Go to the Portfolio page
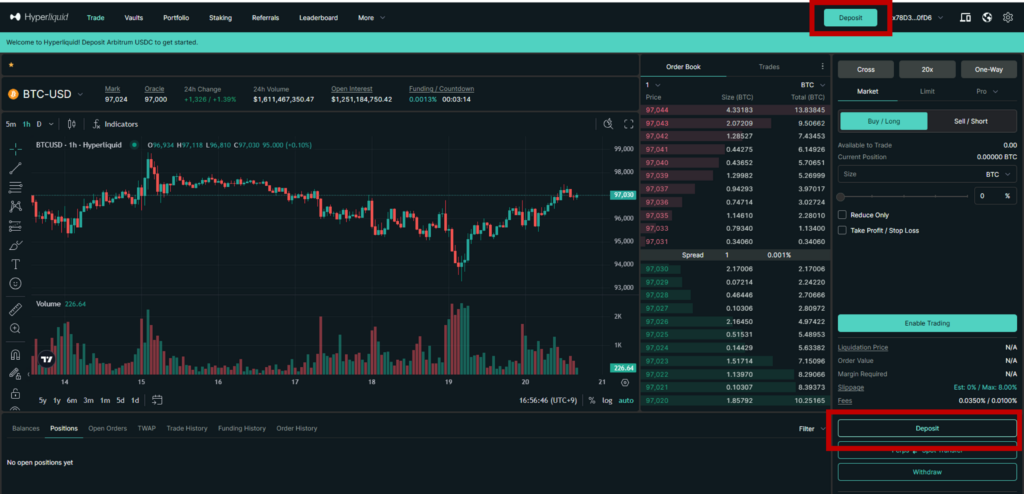The width and height of the screenshot is (1024, 494). click(176, 18)
